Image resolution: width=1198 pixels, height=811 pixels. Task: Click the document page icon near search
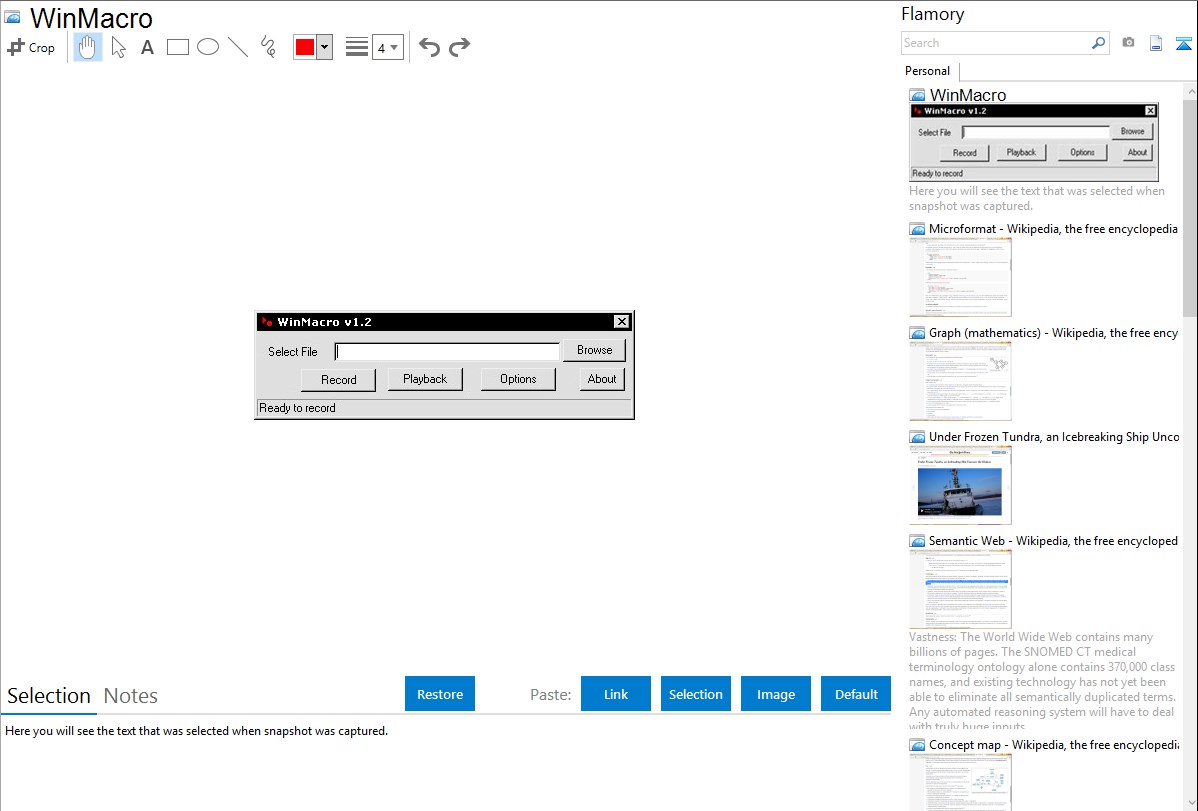(x=1156, y=43)
